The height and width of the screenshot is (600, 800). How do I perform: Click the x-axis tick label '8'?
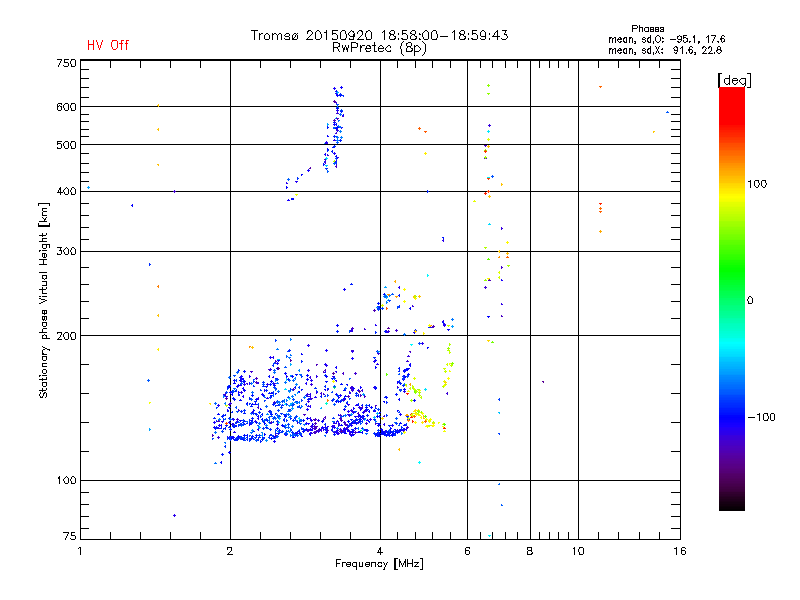530,551
